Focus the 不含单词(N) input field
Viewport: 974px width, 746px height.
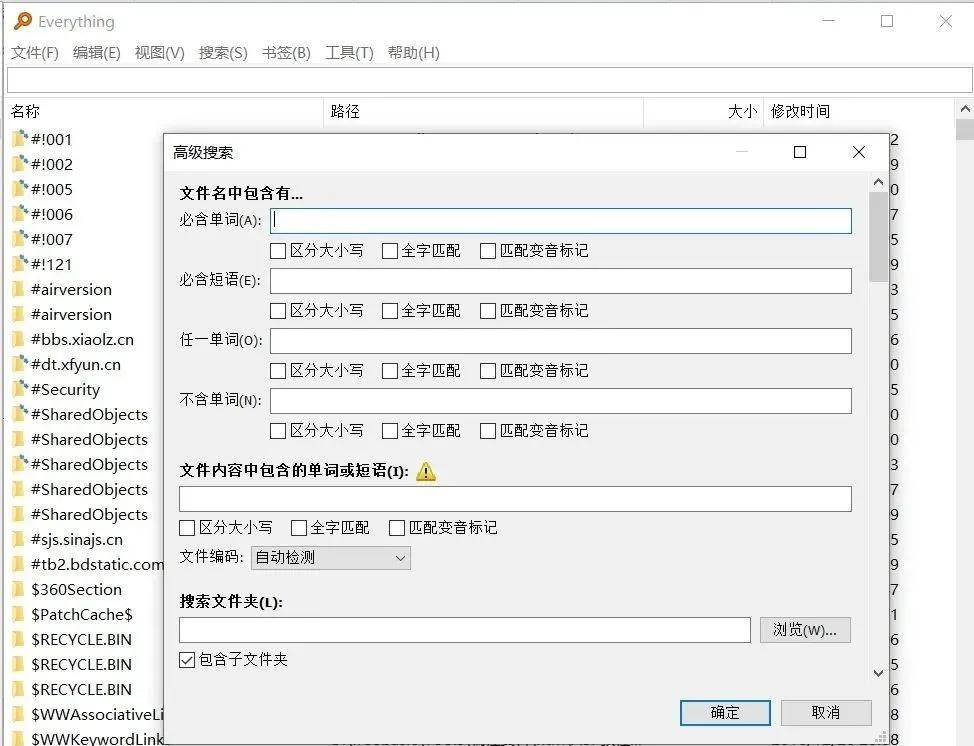(x=561, y=401)
